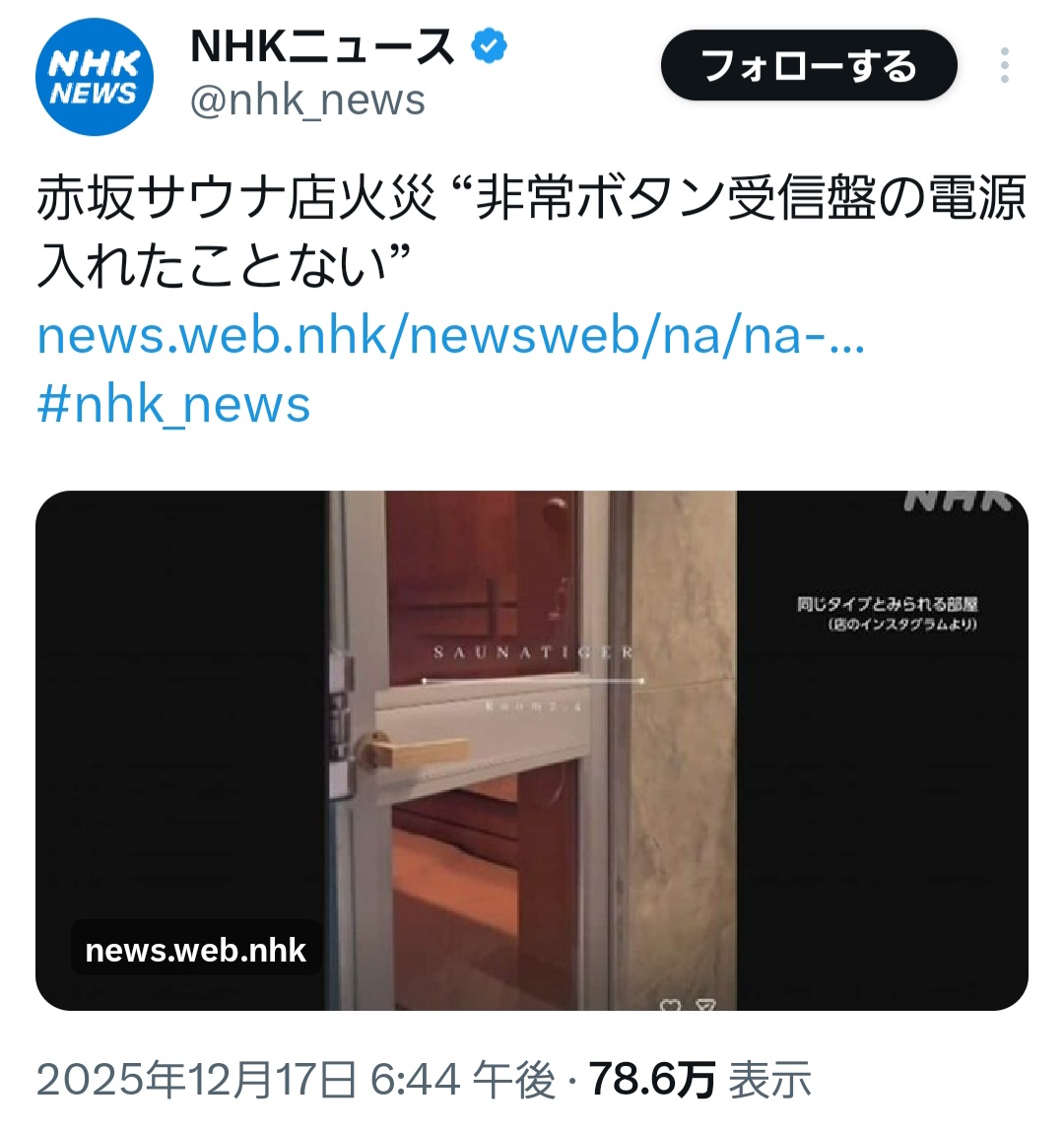Click the heart icon in the sauna image
Image resolution: width=1064 pixels, height=1131 pixels.
pos(671,1005)
